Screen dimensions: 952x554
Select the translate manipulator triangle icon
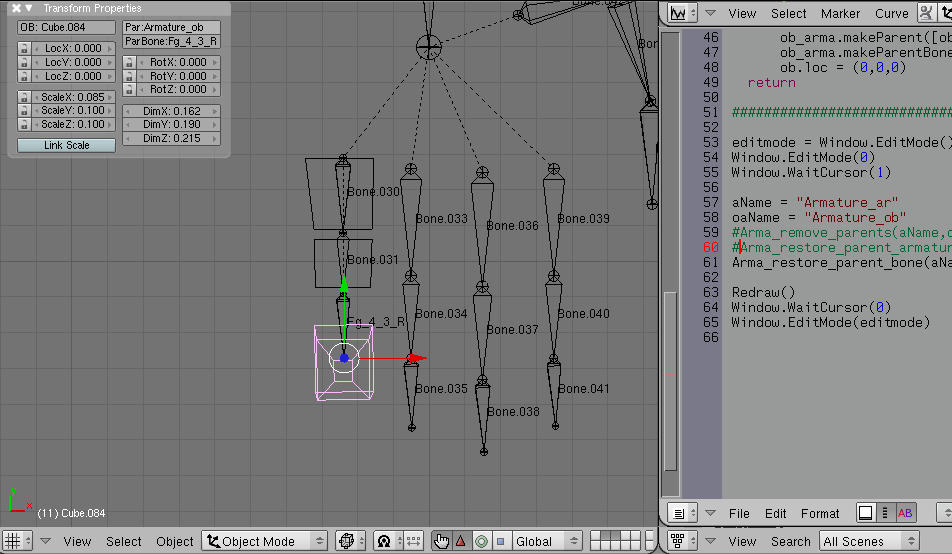(461, 541)
